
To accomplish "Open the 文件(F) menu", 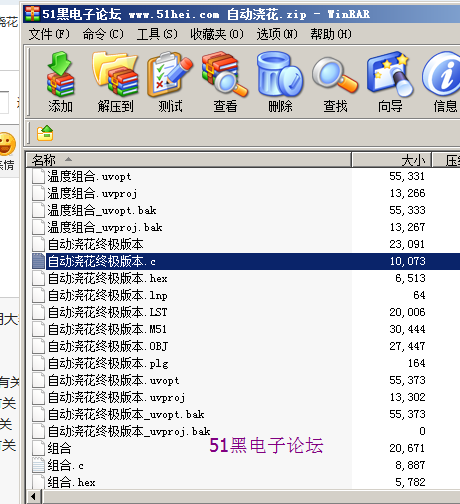I will point(49,34).
